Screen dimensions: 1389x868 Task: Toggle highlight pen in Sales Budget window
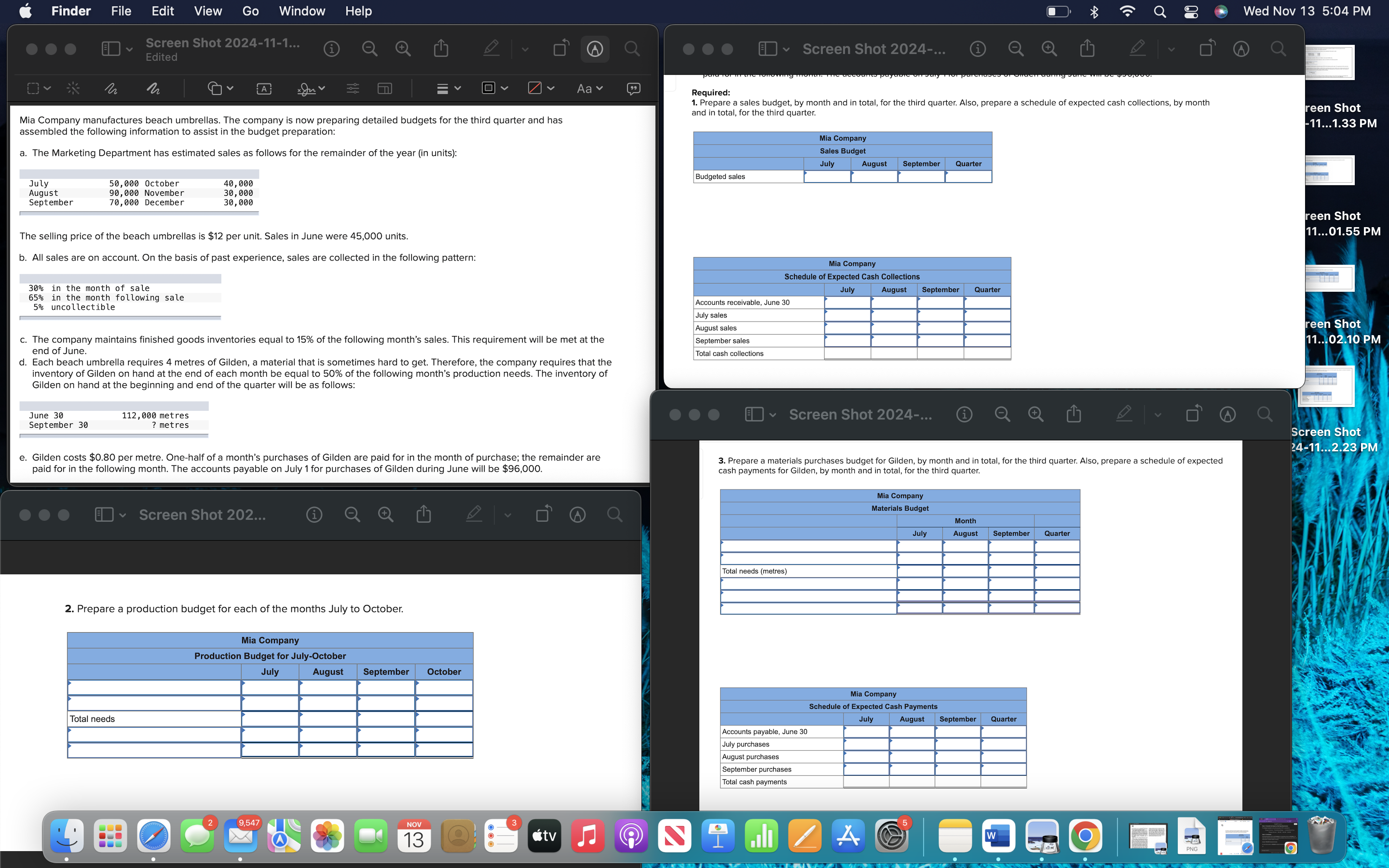click(x=1138, y=48)
